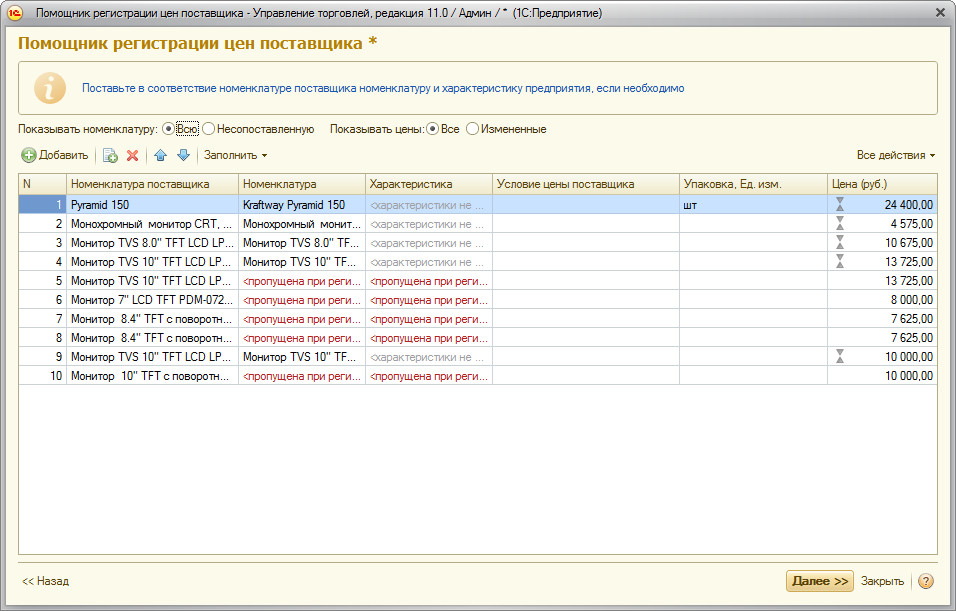This screenshot has height=611, width=956.
Task: Click the blue instruction text about номенклатуру
Action: pos(383,88)
